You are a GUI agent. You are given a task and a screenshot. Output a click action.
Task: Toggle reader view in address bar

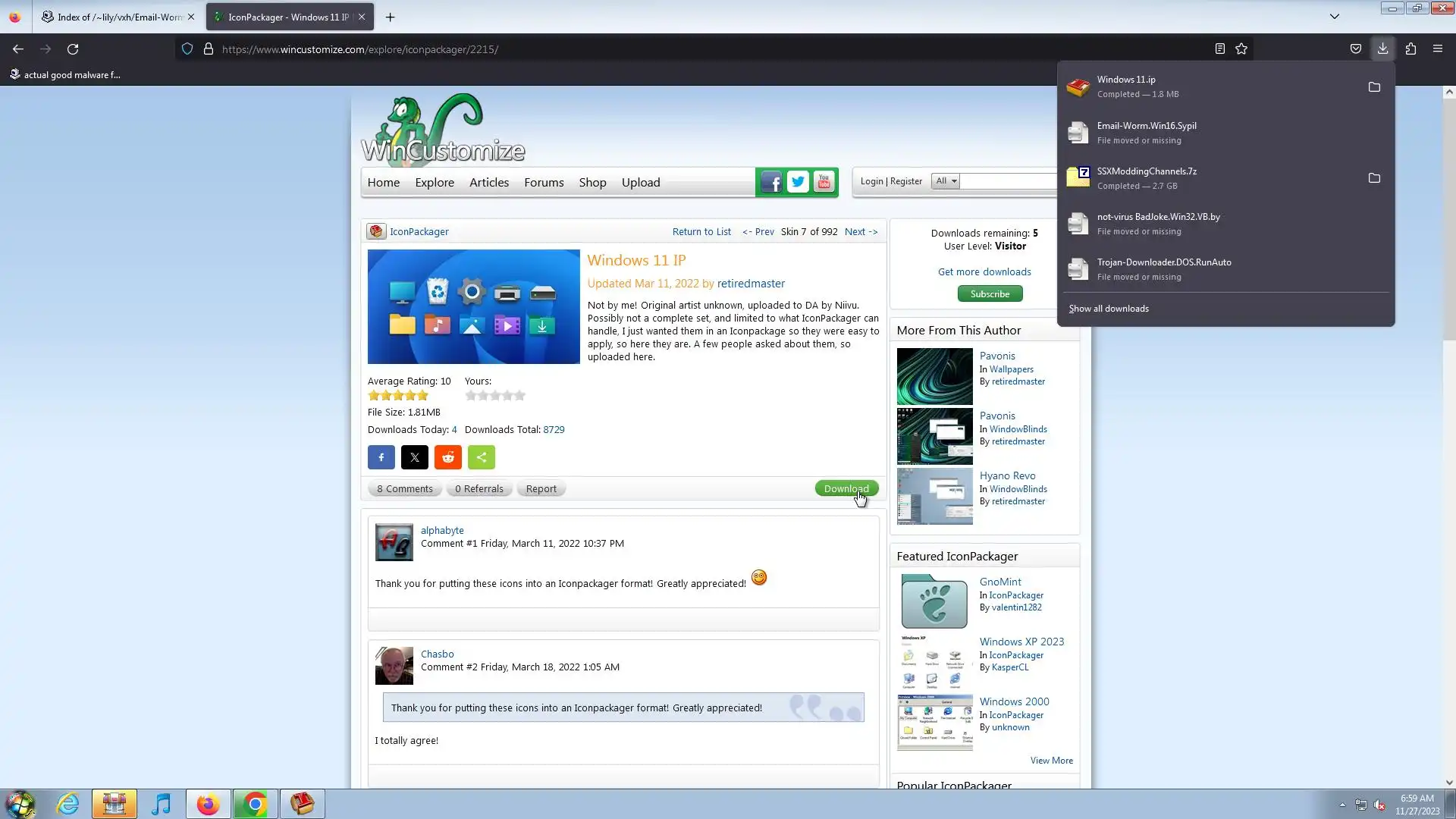1219,49
